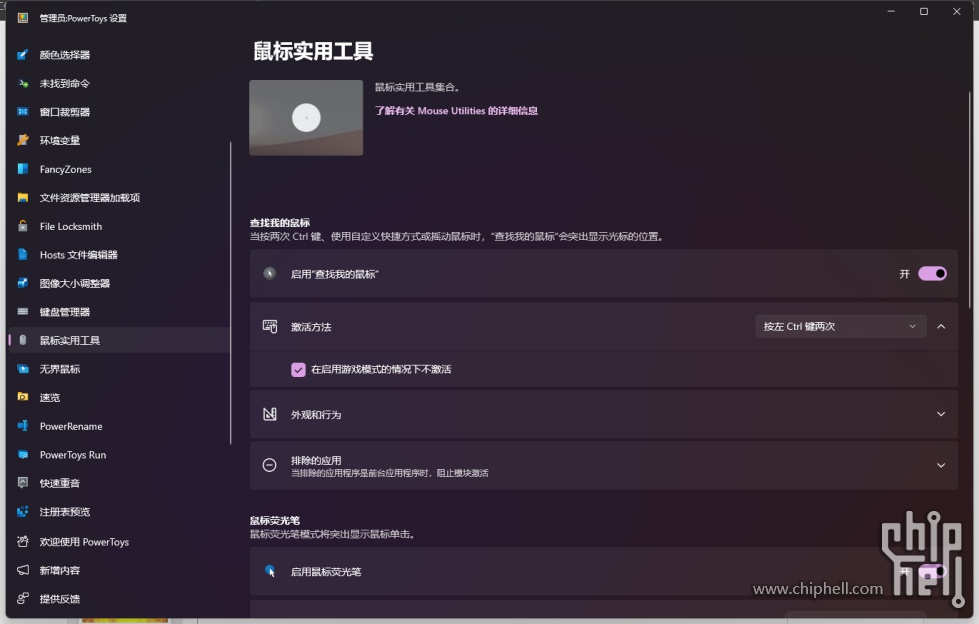Click the 外观和行为 appearance icon
Screen dimensions: 979x624
click(x=270, y=414)
